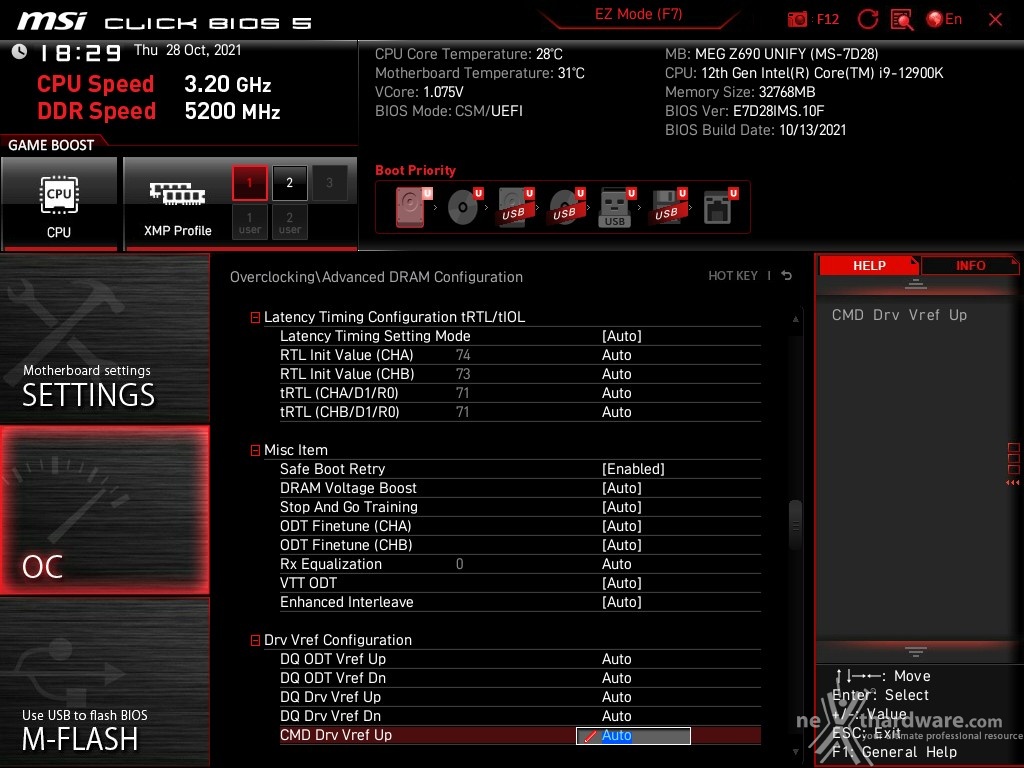Select the USB hard disk boot device
The height and width of the screenshot is (768, 1024).
(515, 206)
